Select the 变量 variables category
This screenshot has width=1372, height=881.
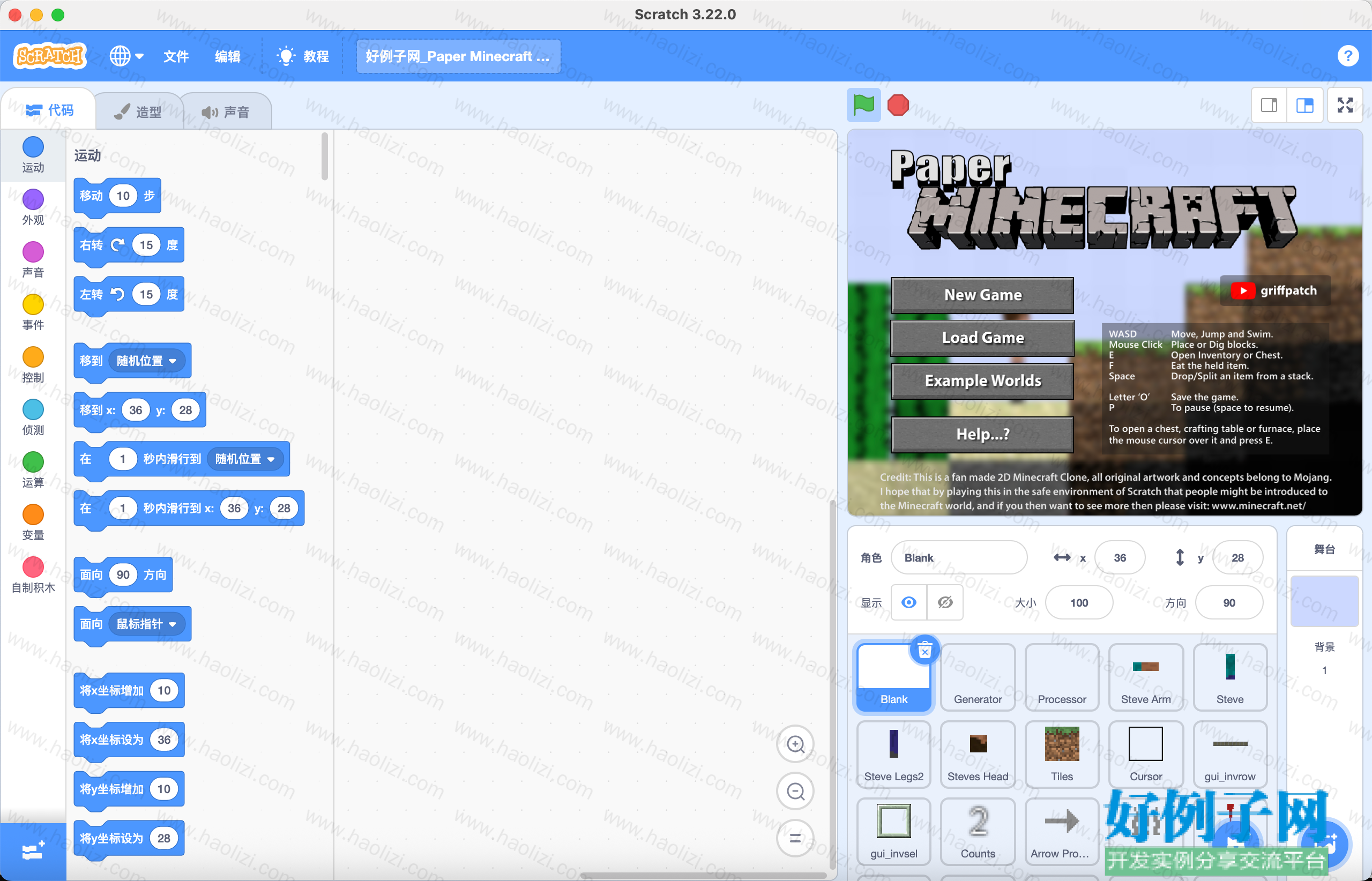[x=33, y=524]
